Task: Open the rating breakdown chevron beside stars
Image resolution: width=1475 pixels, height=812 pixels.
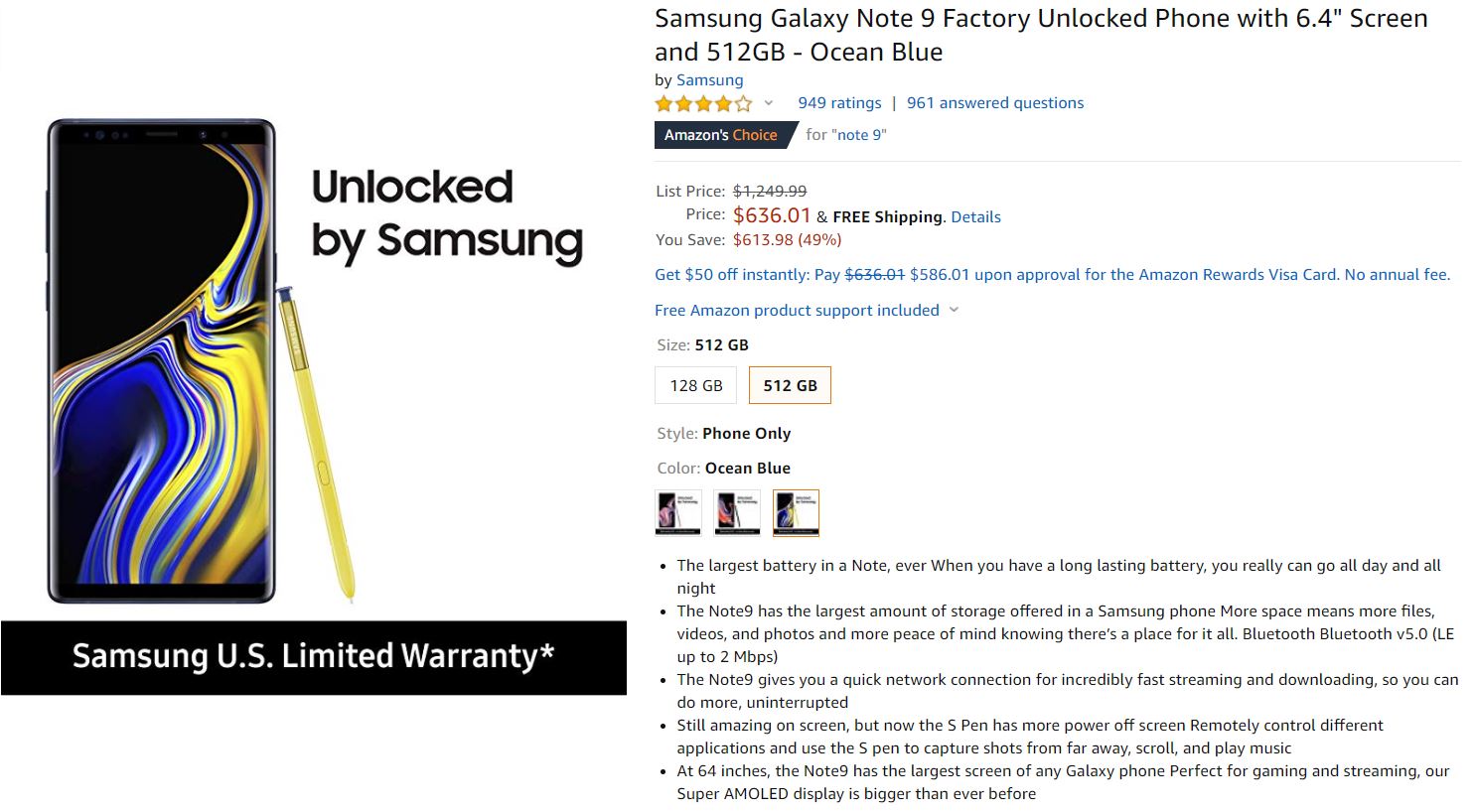Action: coord(768,103)
